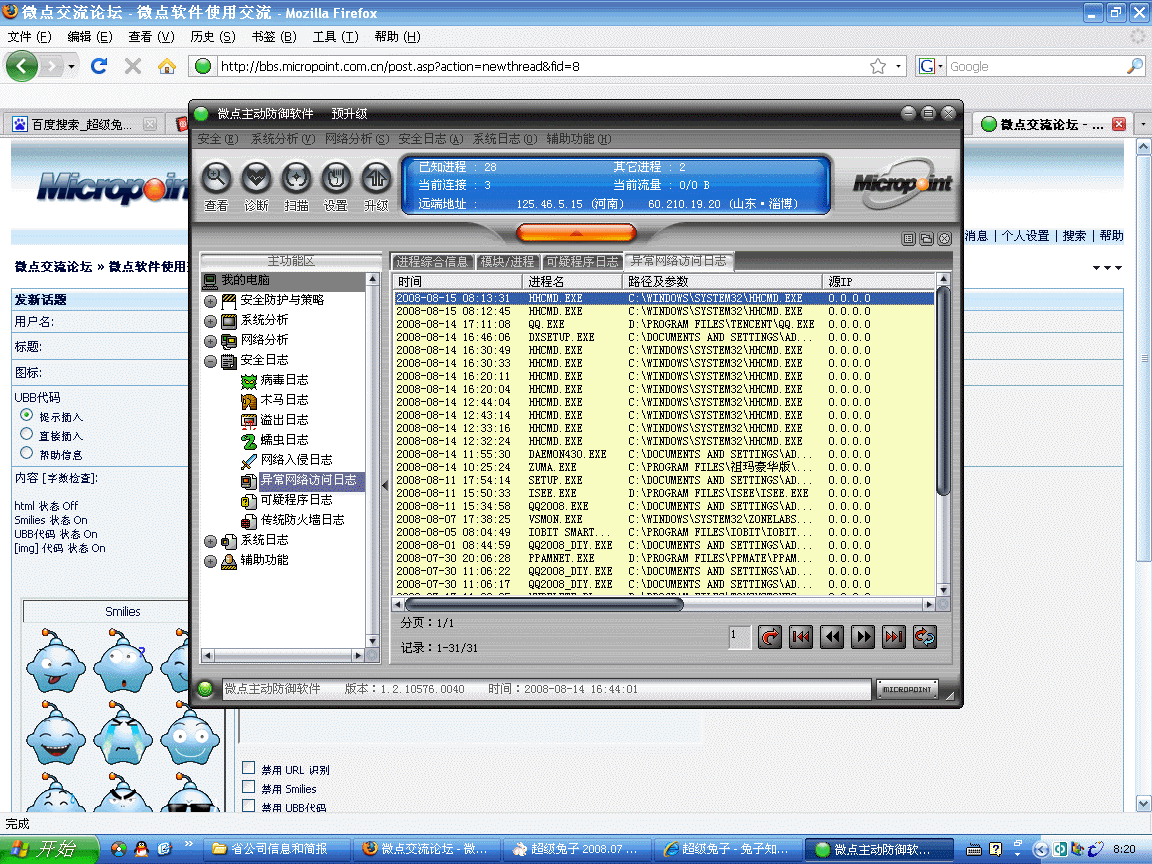Click the MICROPOINT button in status bar
Screen dimensions: 1152x864
907,689
